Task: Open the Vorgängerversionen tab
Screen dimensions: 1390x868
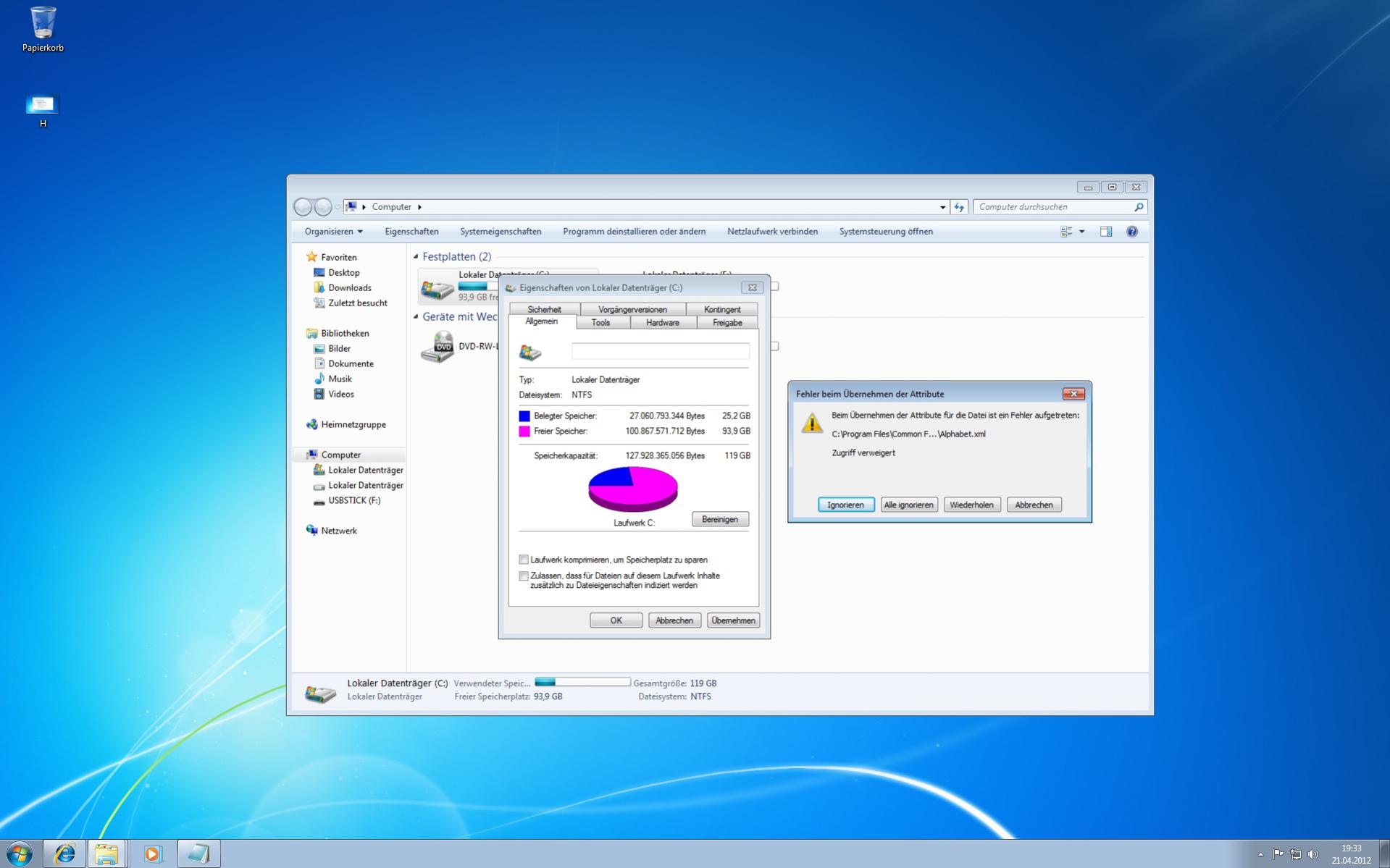Action: tap(632, 309)
